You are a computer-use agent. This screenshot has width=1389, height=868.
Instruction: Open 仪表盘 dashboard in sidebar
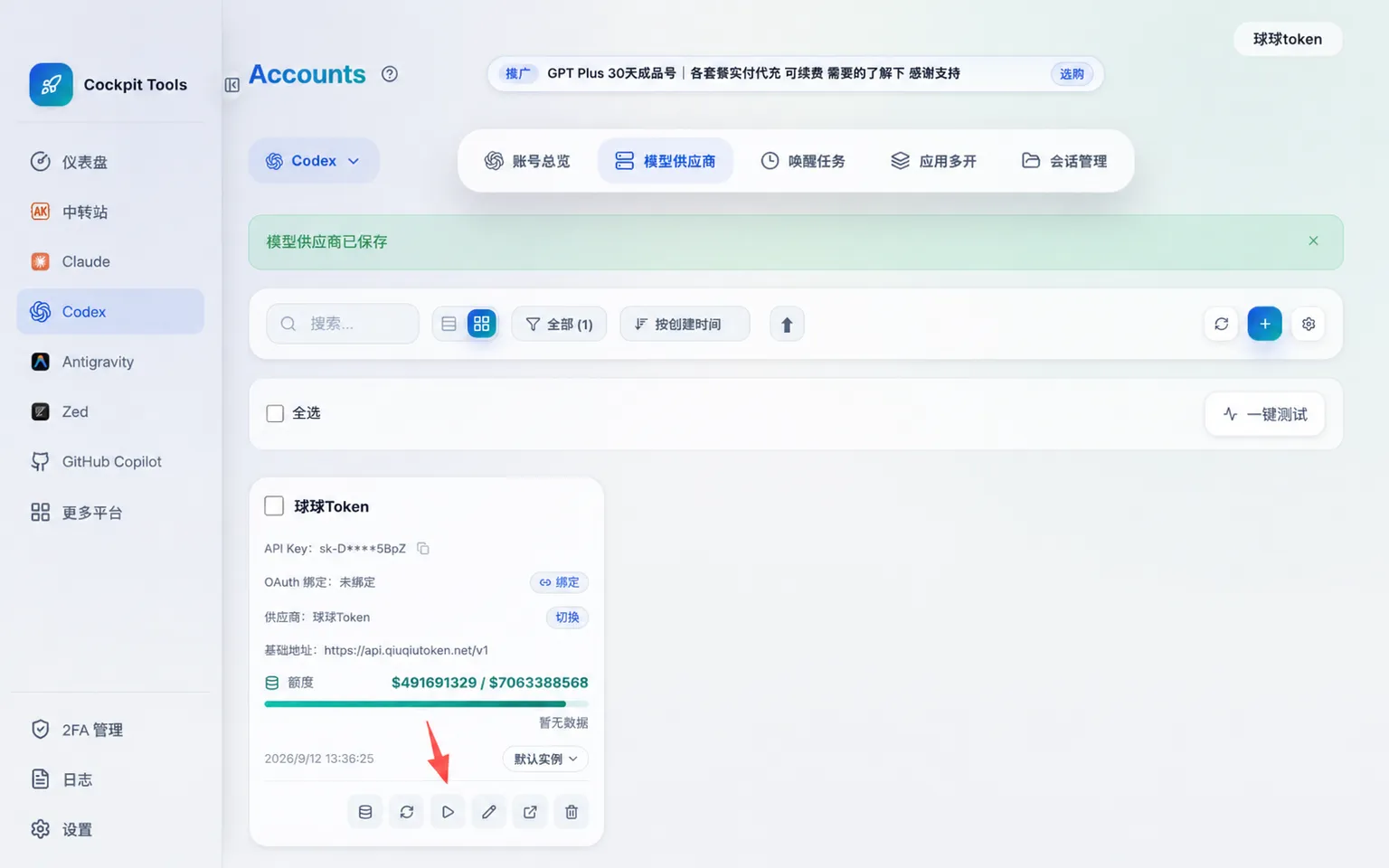point(110,162)
